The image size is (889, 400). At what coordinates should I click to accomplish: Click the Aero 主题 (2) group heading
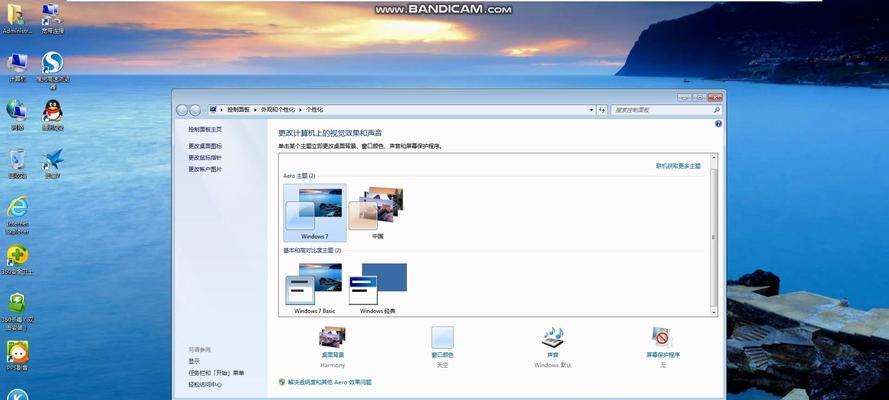(x=299, y=176)
